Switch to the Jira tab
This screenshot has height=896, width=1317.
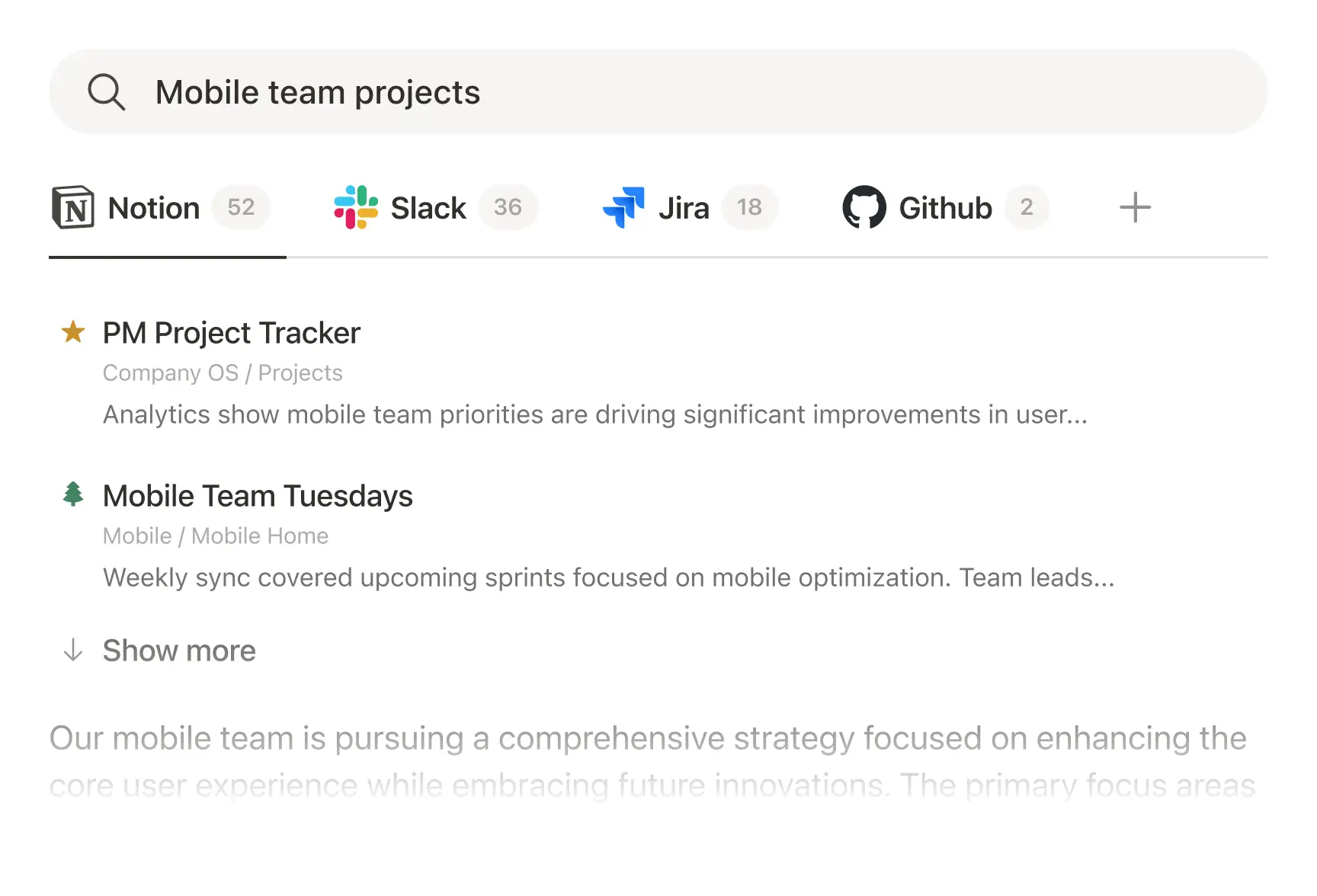point(684,208)
